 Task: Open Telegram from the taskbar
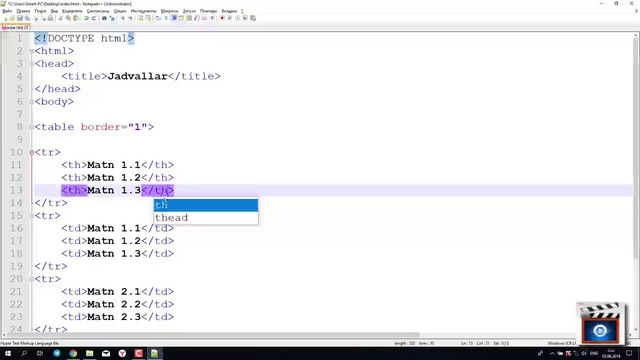tap(57, 353)
